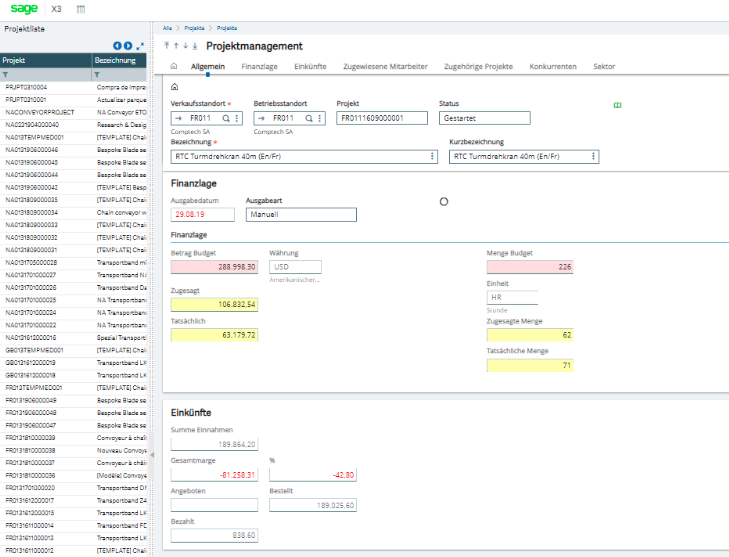
Task: Open Kurzbezeichnung field actions menu
Action: click(593, 156)
